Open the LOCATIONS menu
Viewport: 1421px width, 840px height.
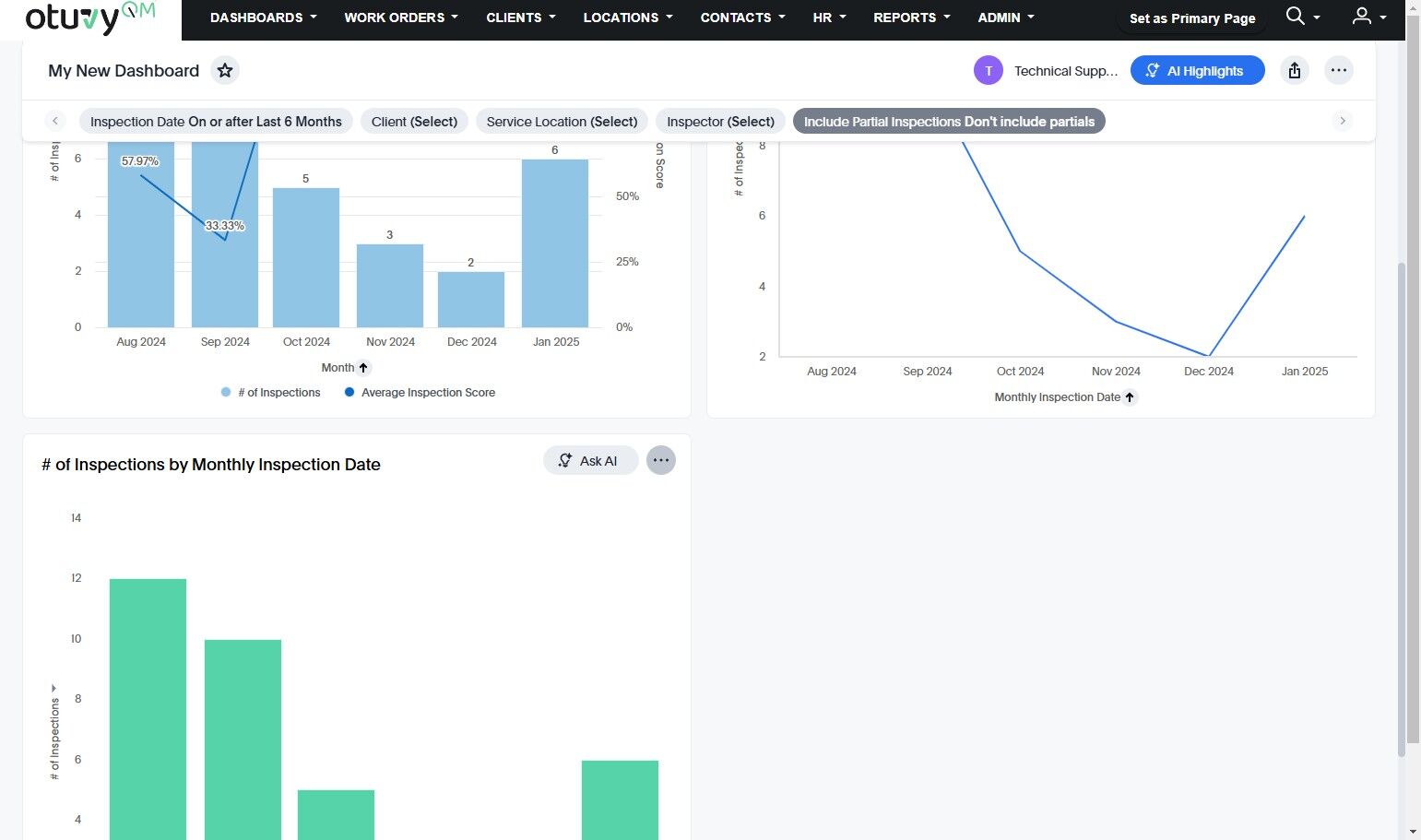click(x=628, y=18)
